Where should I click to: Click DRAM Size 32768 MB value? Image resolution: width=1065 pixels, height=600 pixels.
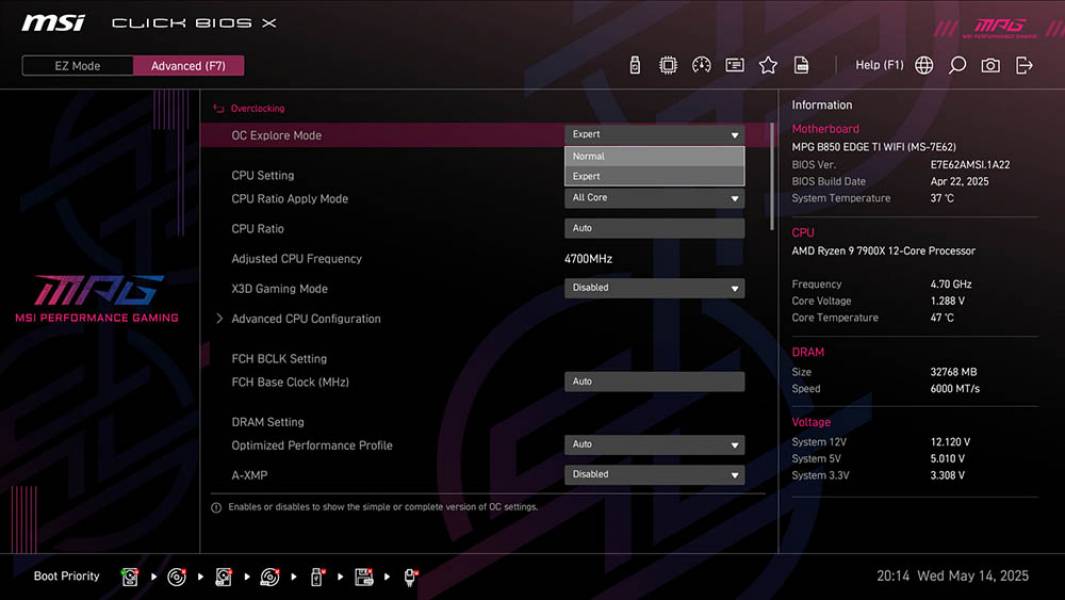(x=954, y=372)
